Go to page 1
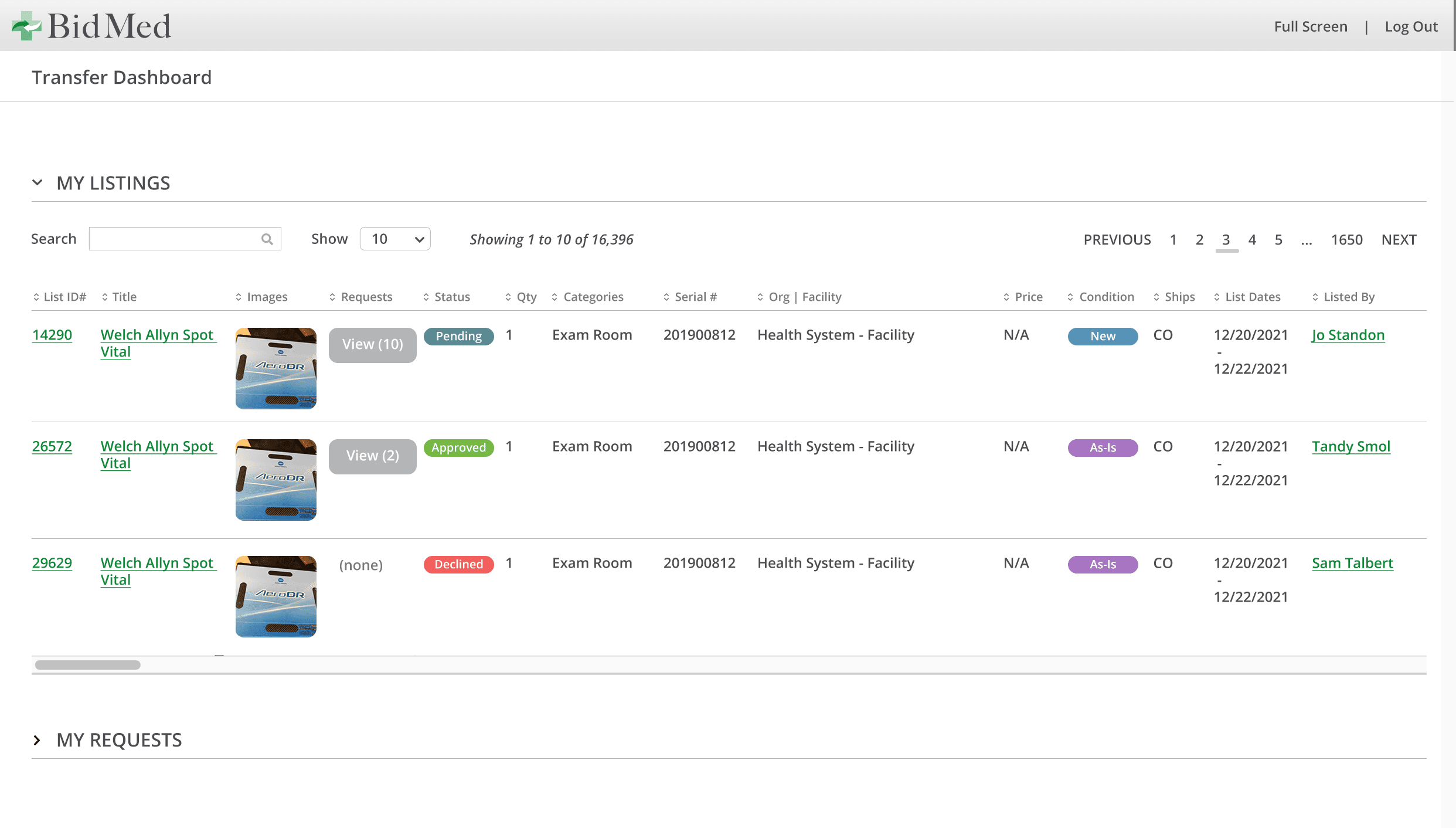1456x828 pixels. pos(1173,239)
